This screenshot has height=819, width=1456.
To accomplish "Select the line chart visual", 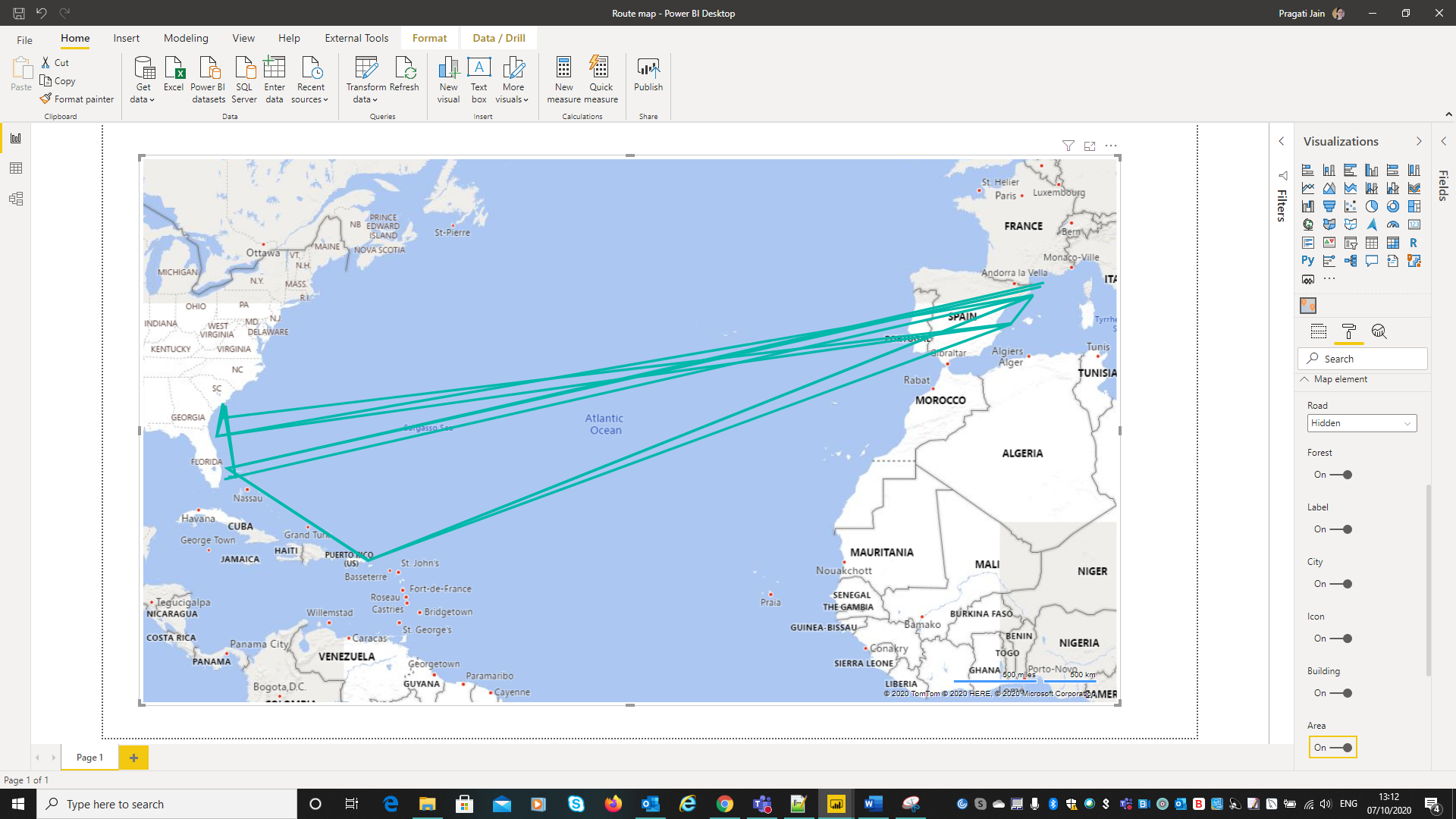I will [1308, 188].
